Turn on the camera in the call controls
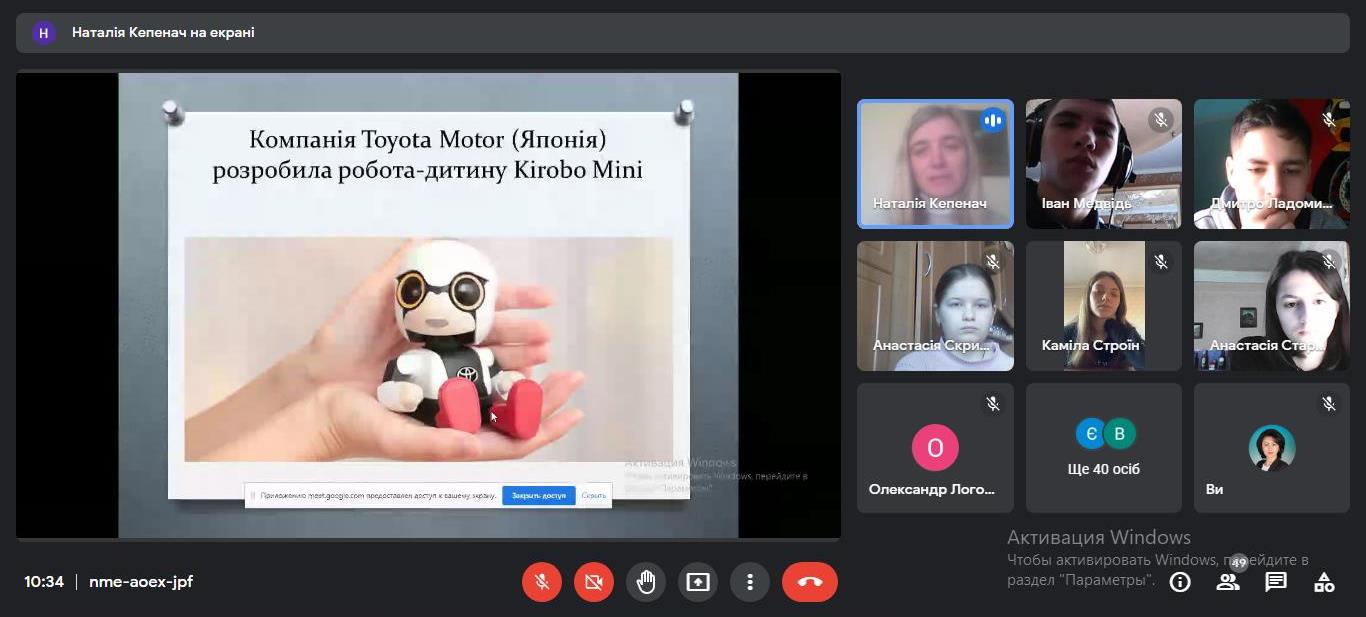The height and width of the screenshot is (617, 1366). tap(594, 582)
